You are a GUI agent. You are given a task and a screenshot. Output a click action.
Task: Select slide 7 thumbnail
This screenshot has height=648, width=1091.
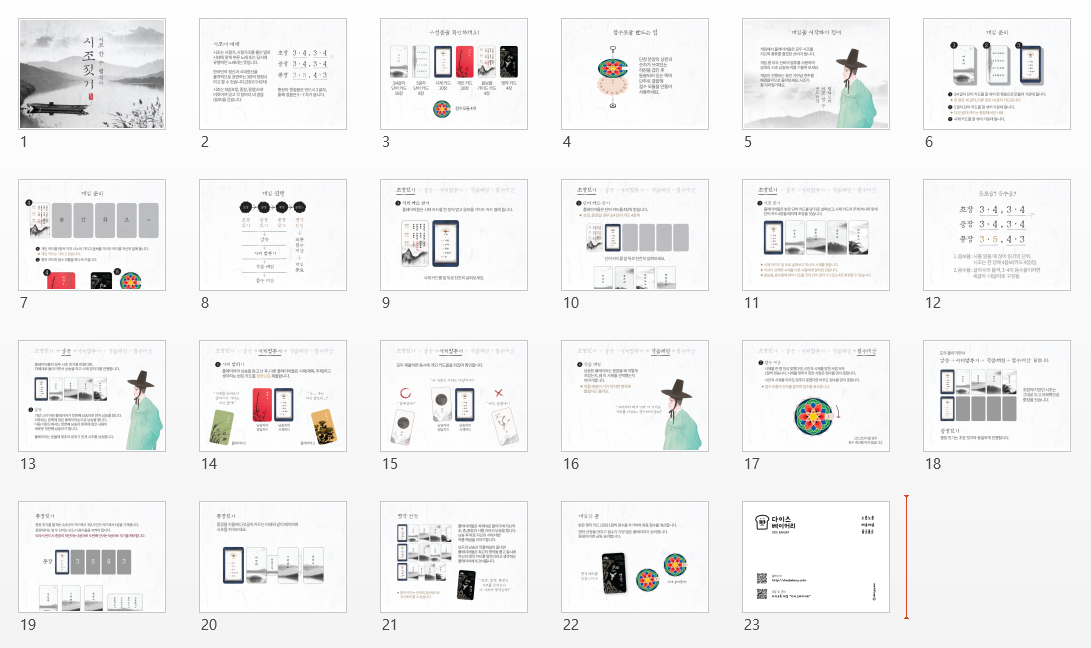tap(92, 235)
